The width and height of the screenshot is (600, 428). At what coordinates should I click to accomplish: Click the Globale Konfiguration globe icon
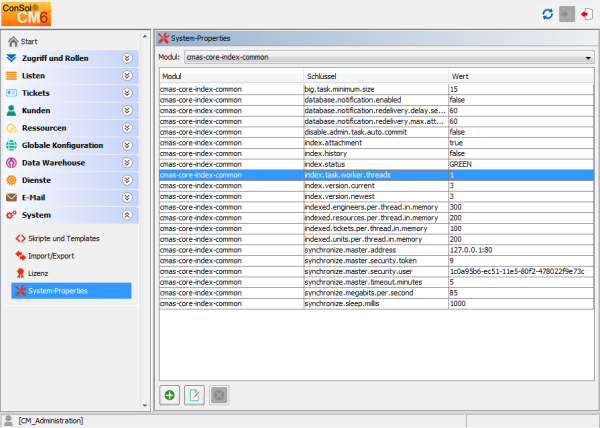11,145
